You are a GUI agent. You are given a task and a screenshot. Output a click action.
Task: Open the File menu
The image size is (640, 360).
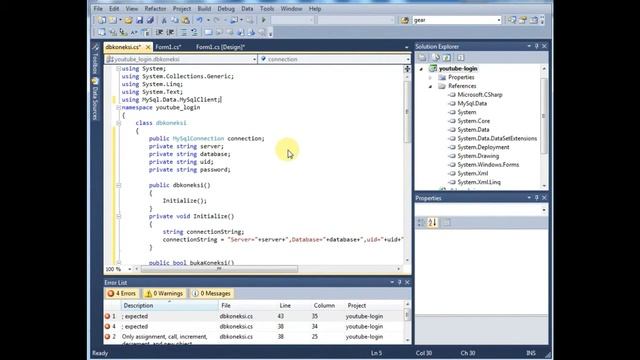(x=98, y=9)
